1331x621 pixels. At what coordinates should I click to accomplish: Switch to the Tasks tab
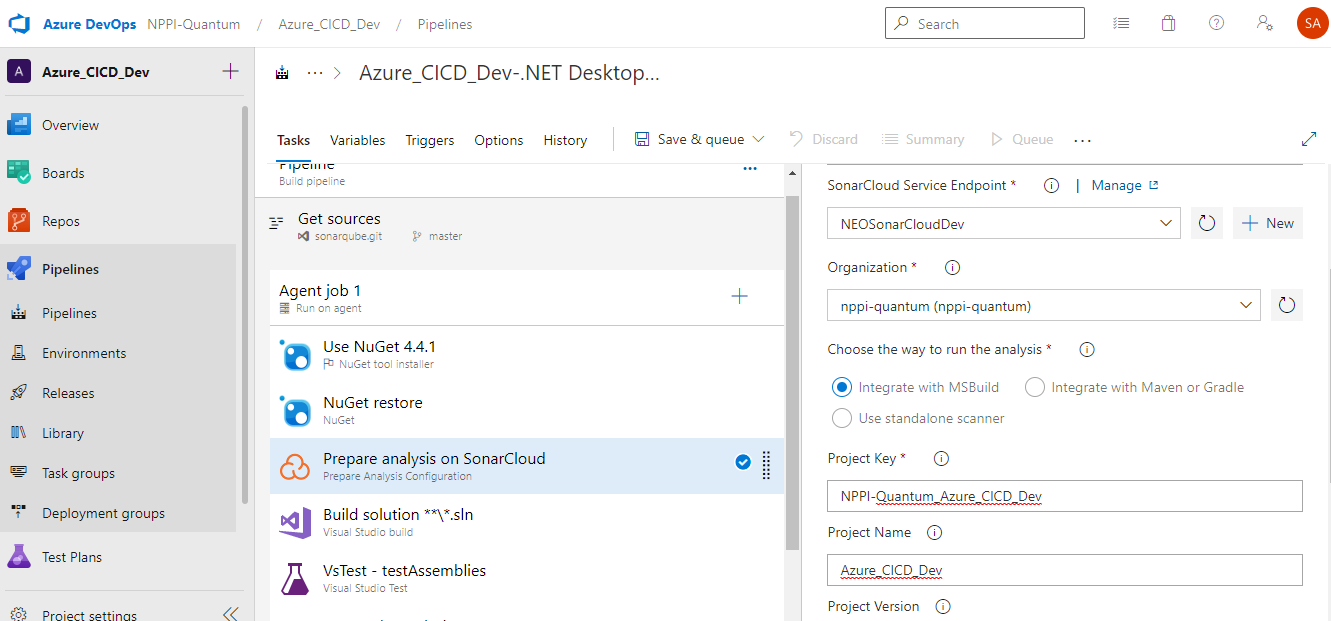click(294, 140)
